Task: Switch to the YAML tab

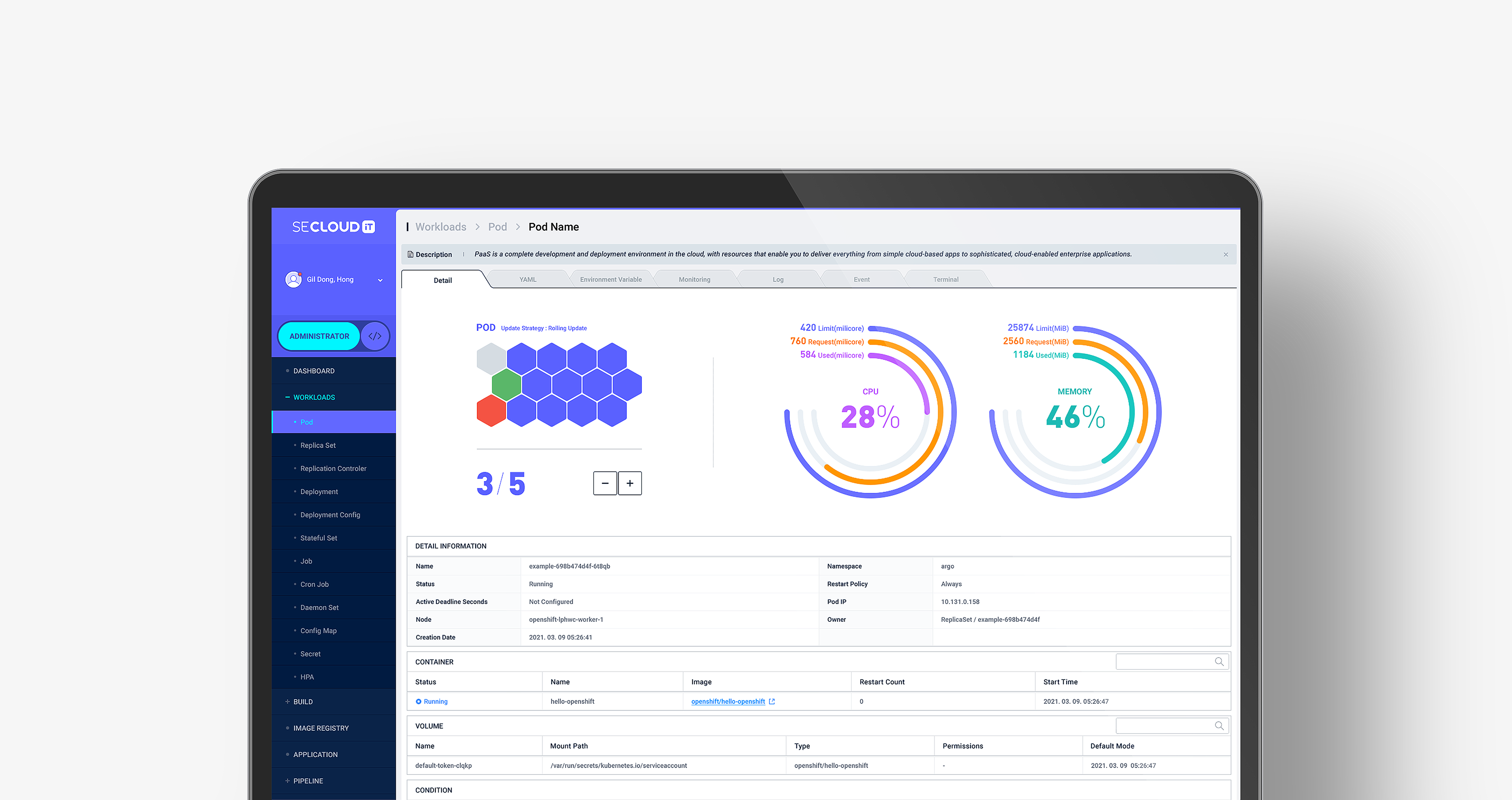Action: pyautogui.click(x=528, y=280)
